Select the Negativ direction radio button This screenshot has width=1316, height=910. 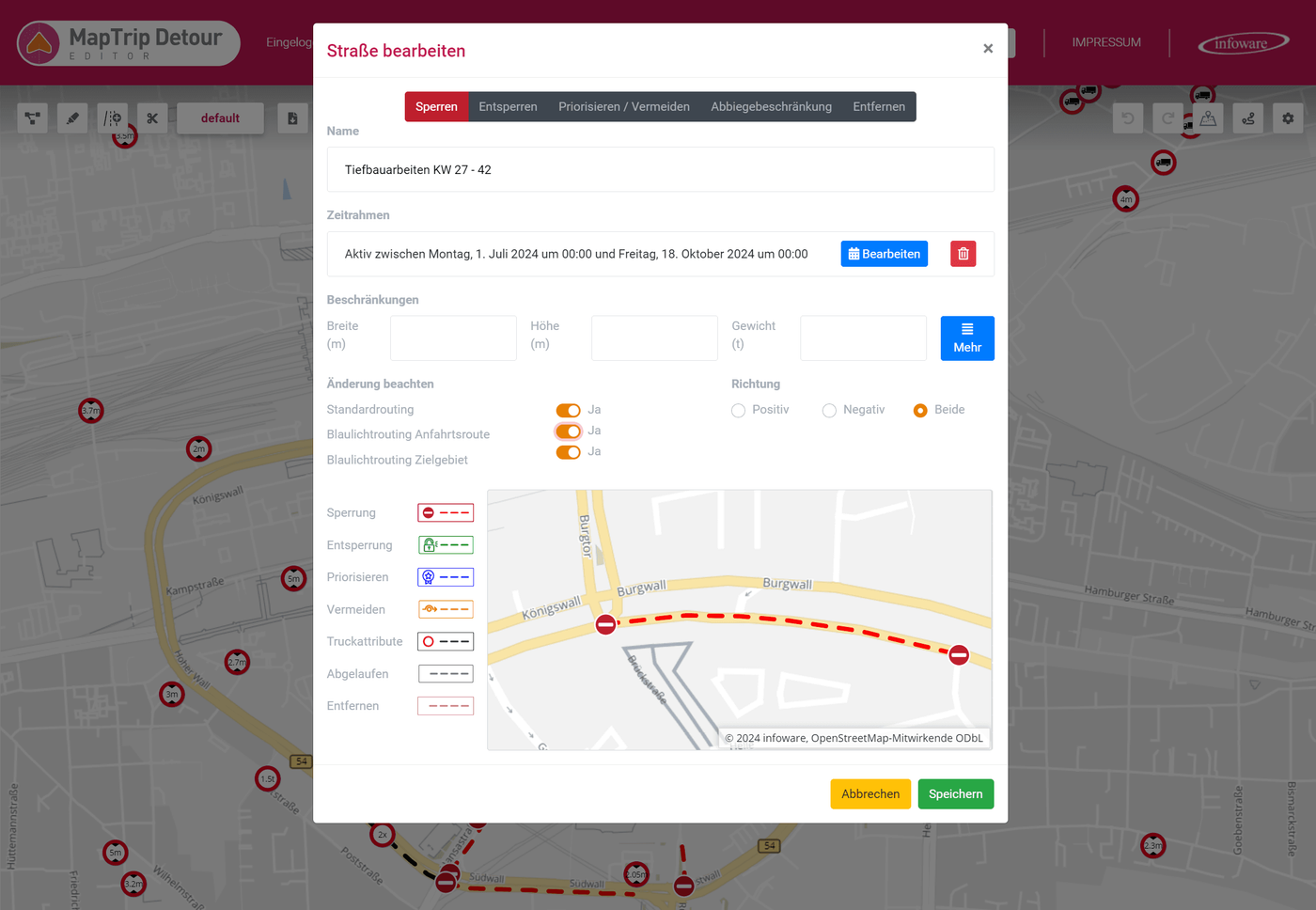pos(829,411)
